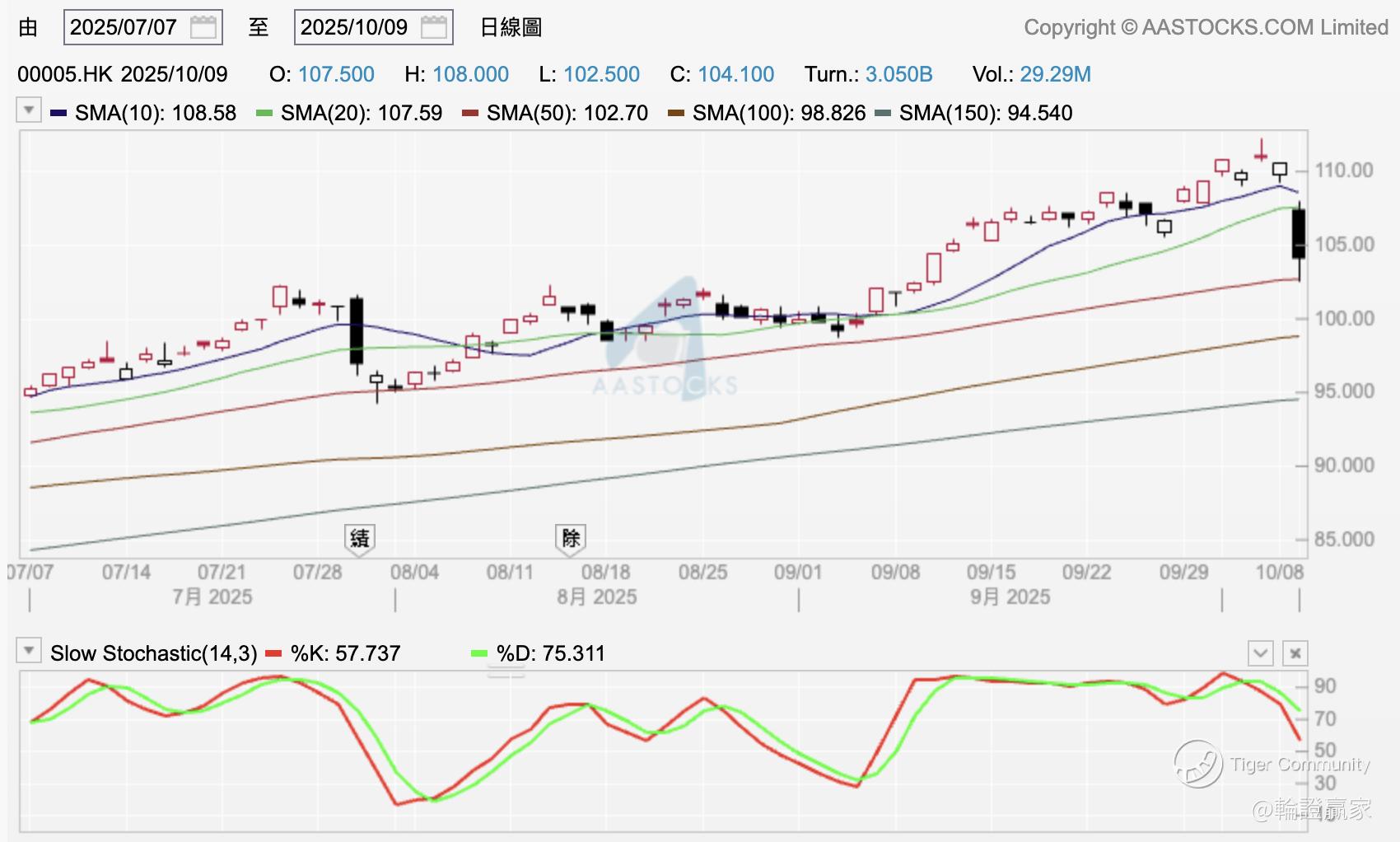
Task: Open the end date calendar picker icon
Action: coord(433,27)
